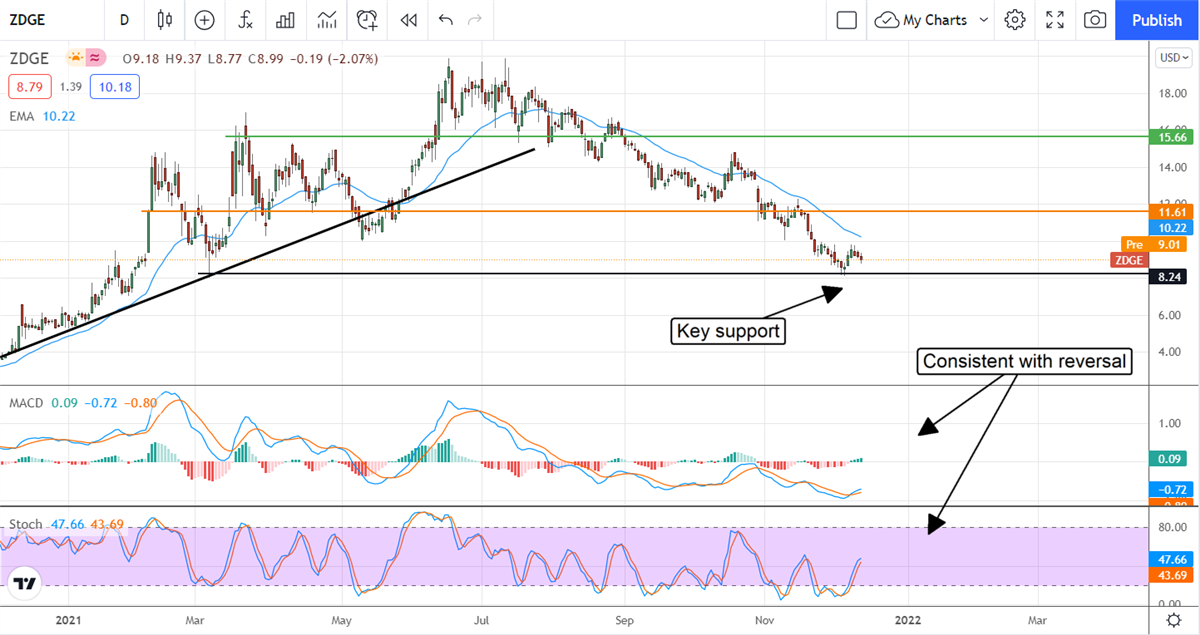Viewport: 1200px width, 635px height.
Task: Click the TradingView logo watermark button
Action: pyautogui.click(x=24, y=584)
